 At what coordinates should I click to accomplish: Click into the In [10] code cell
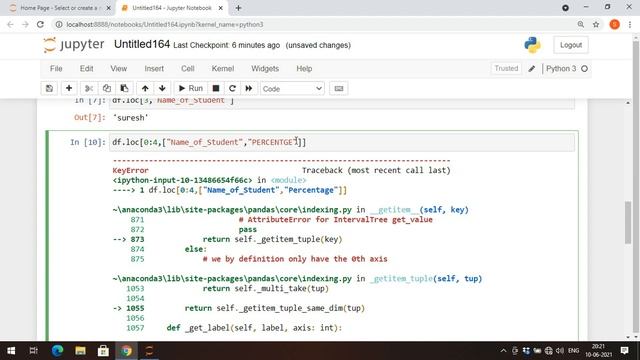click(x=342, y=142)
